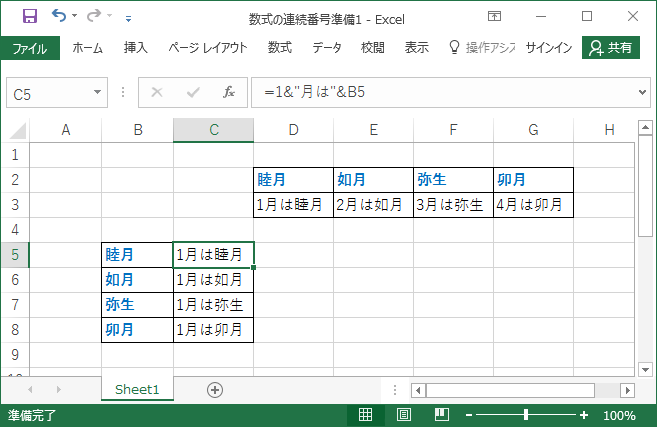The width and height of the screenshot is (657, 427).
Task: Click the lightbulb 操作アシスト search box
Action: [x=482, y=48]
